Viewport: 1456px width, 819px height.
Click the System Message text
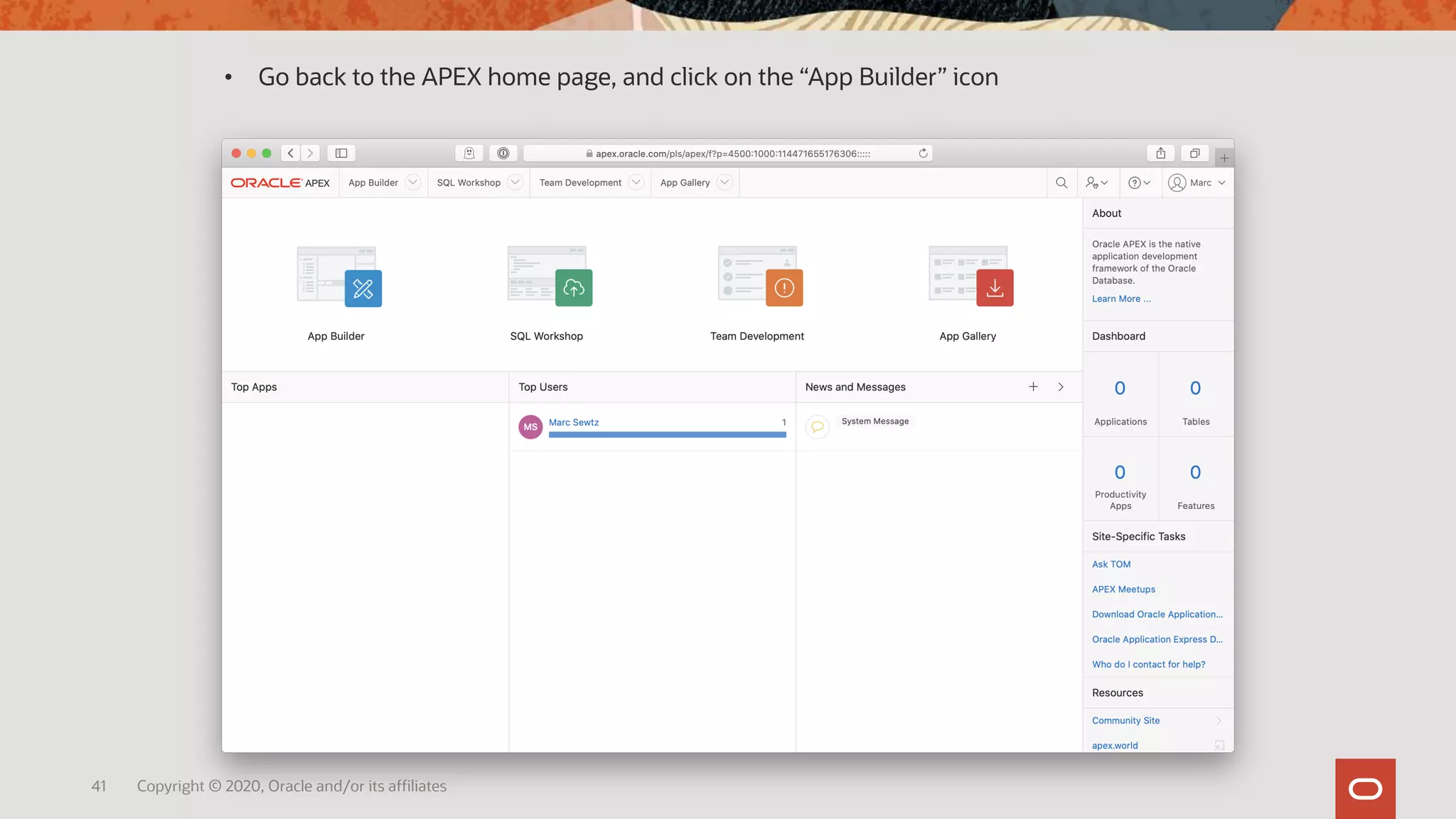(874, 421)
